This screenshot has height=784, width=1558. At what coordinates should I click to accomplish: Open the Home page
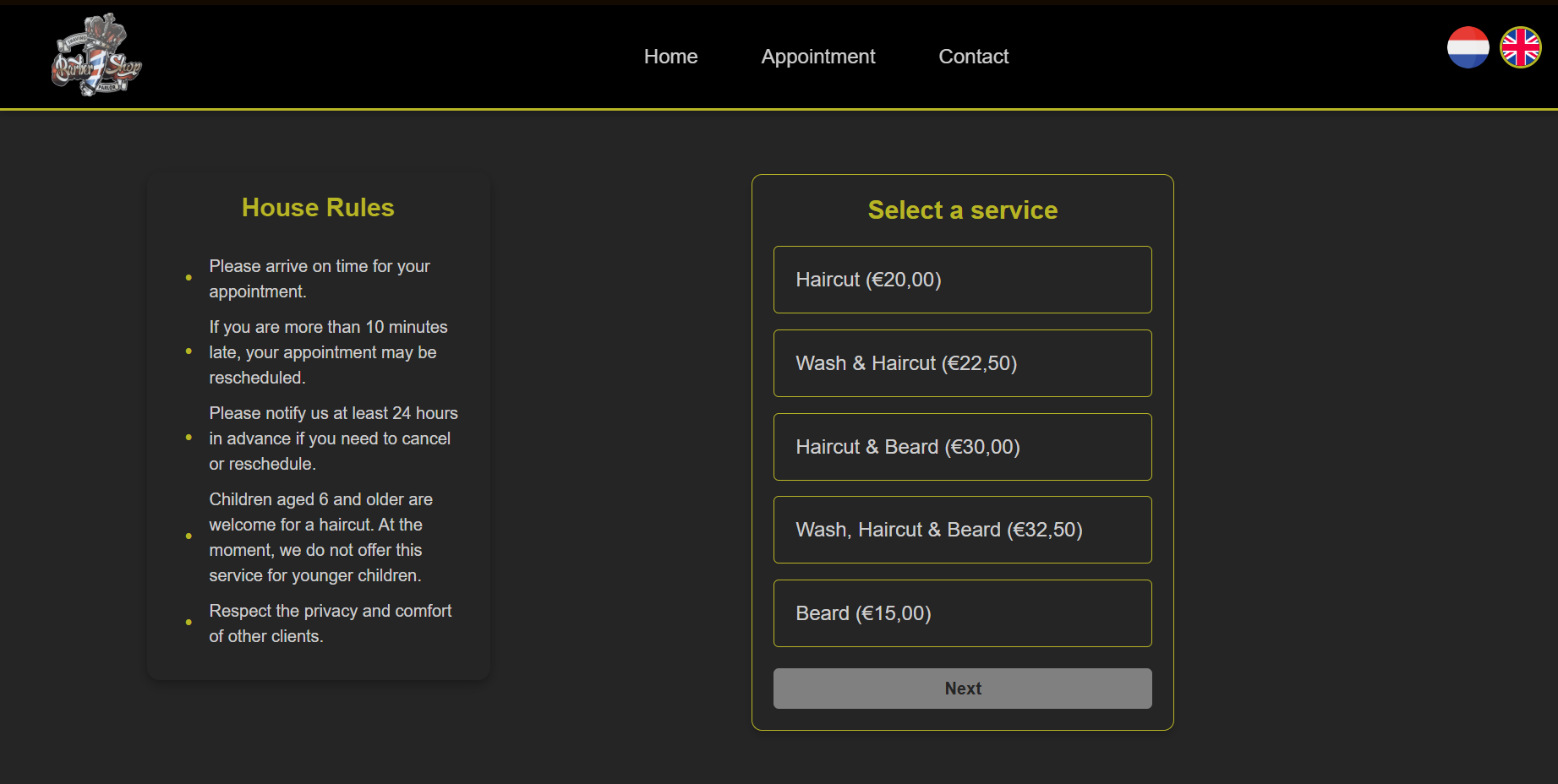(x=670, y=56)
